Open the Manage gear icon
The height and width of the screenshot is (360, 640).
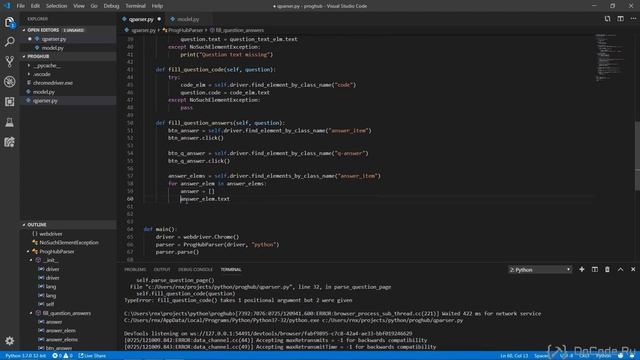9,340
